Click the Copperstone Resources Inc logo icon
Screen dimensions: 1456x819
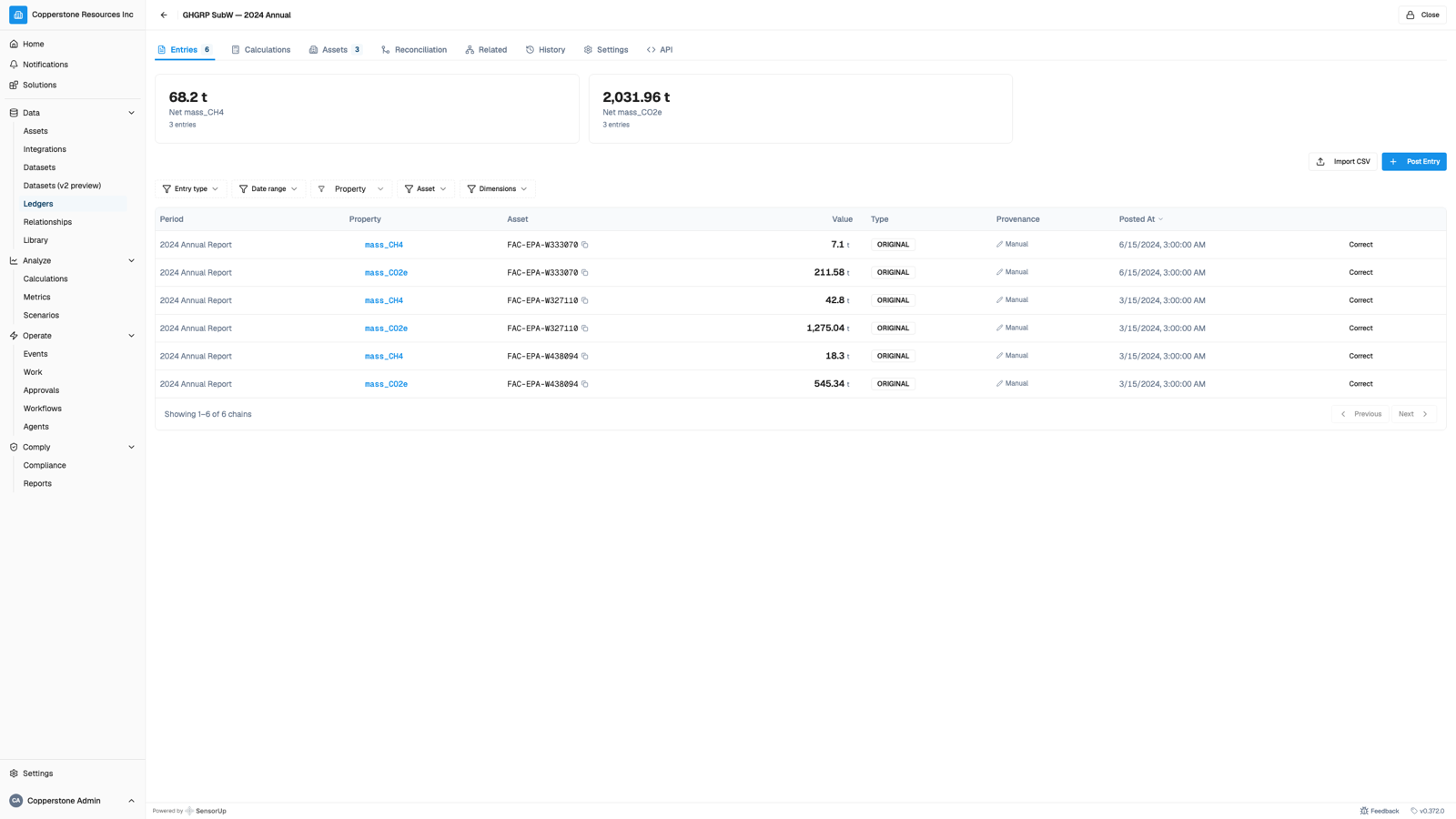pyautogui.click(x=18, y=15)
